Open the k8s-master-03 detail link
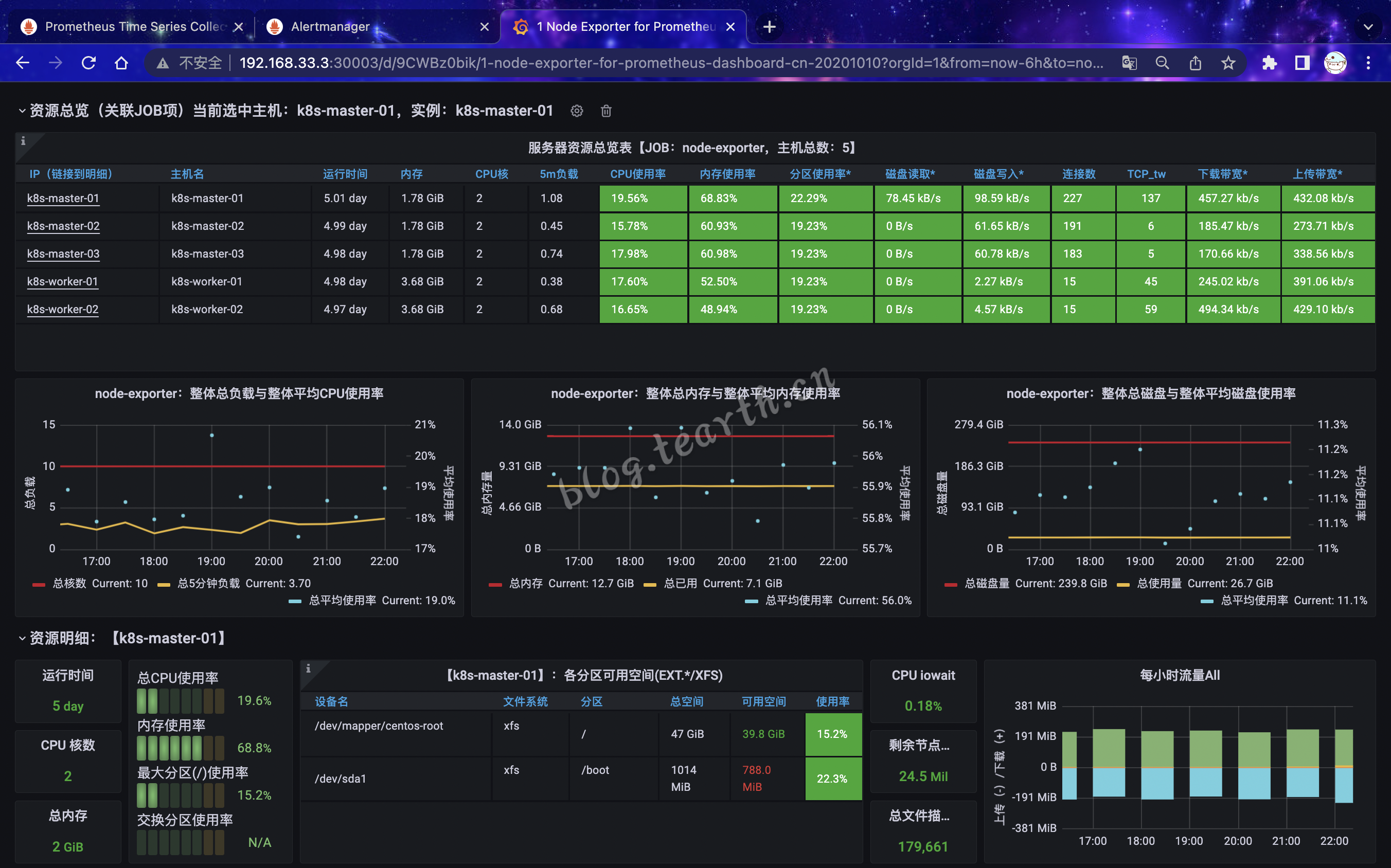 [63, 254]
